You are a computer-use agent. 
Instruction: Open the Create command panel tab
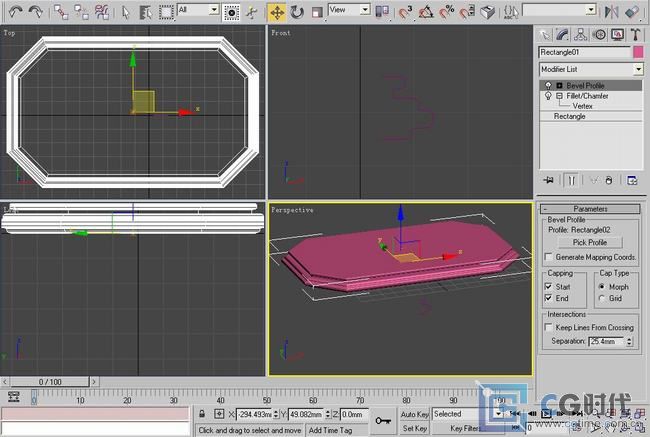pyautogui.click(x=545, y=35)
